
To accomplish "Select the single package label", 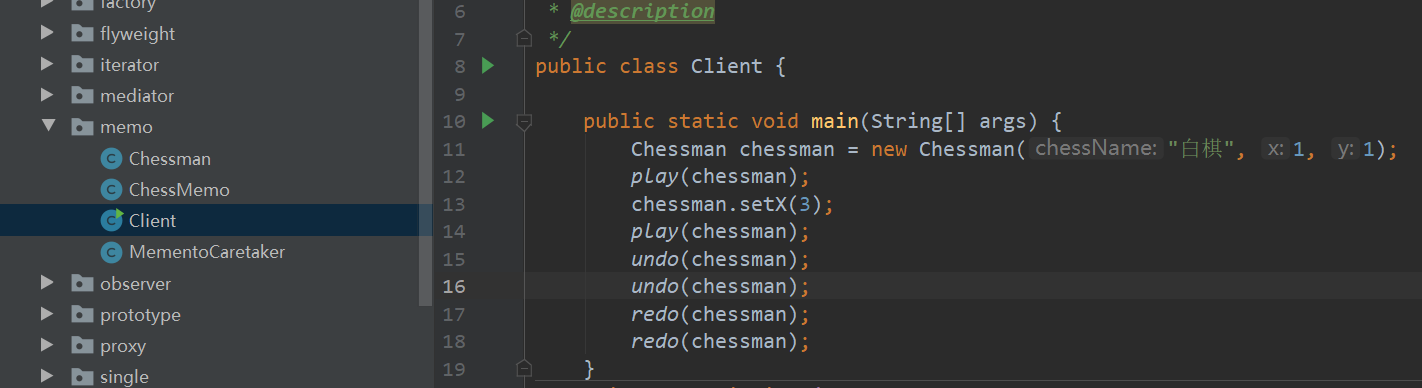I will pyautogui.click(x=124, y=376).
